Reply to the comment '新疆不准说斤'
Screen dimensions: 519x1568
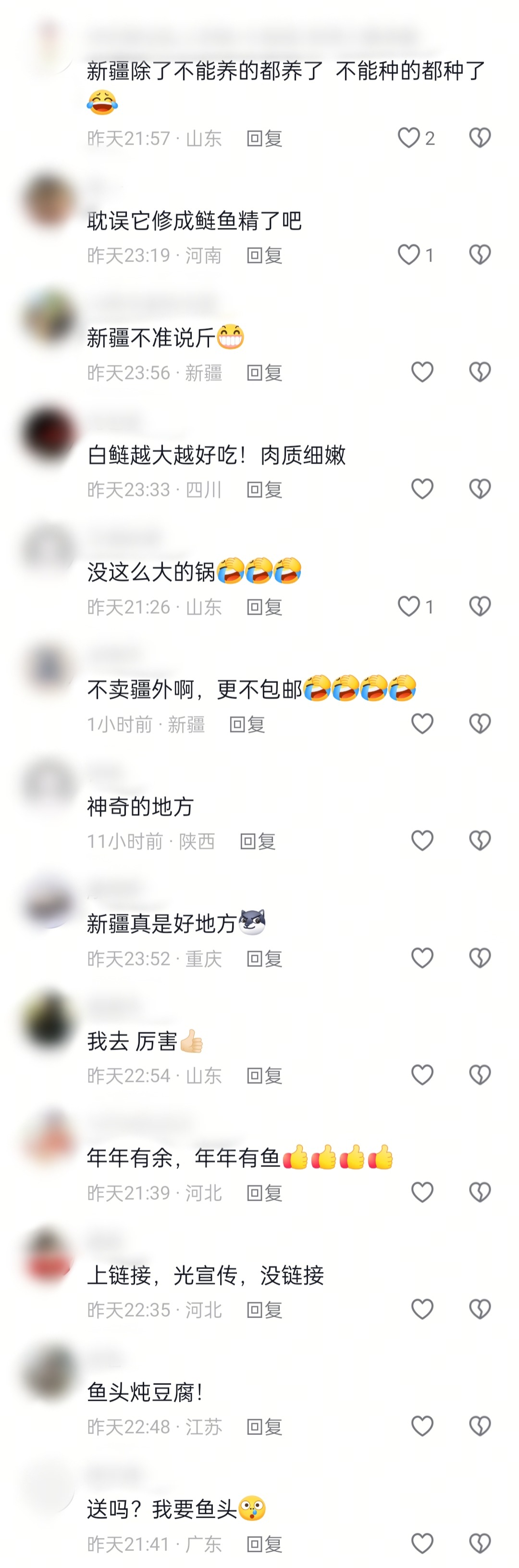[265, 373]
